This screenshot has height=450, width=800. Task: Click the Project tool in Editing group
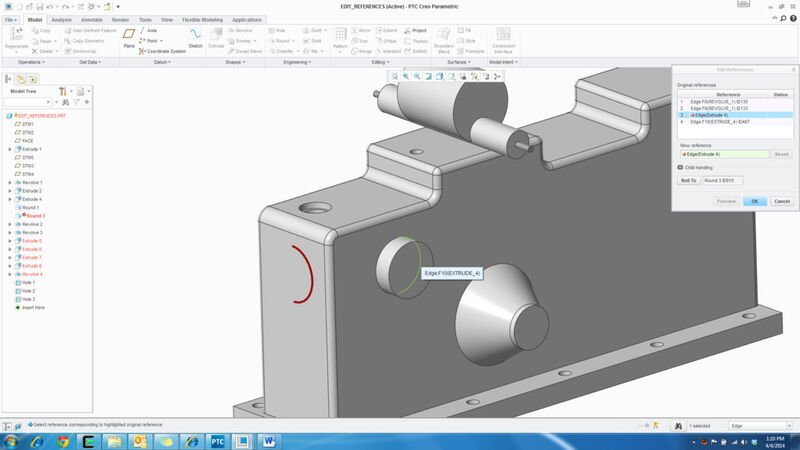tap(416, 30)
